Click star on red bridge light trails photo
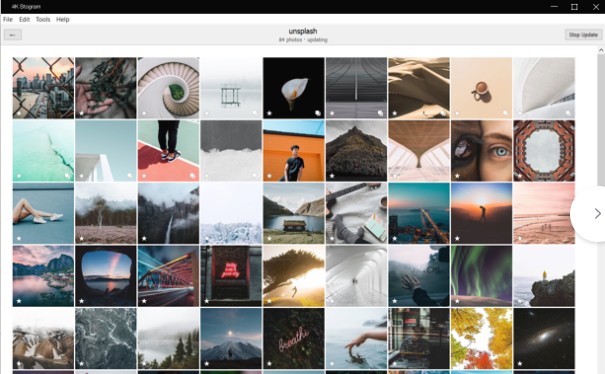The width and height of the screenshot is (605, 374). [x=144, y=301]
